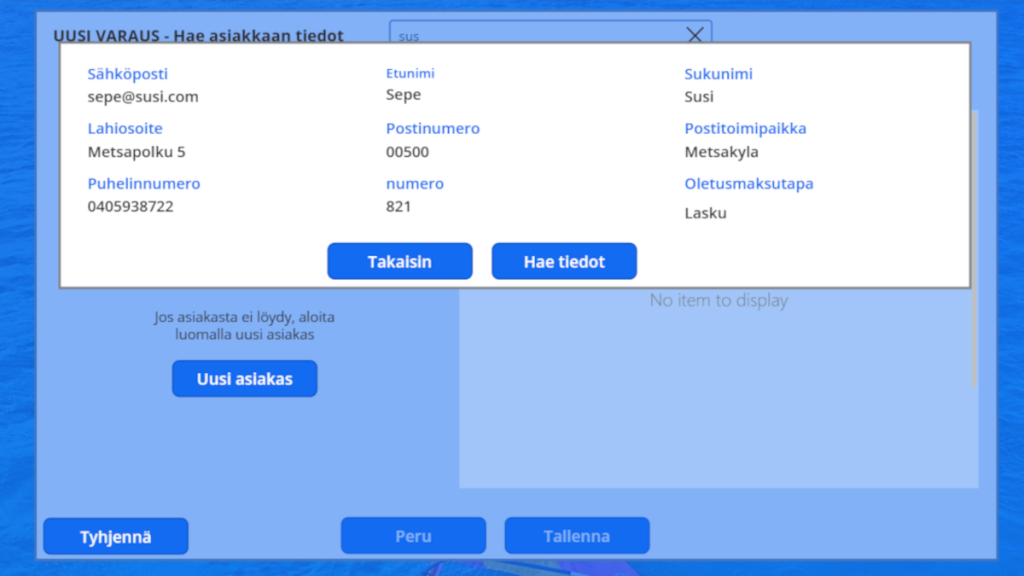Image resolution: width=1024 pixels, height=576 pixels.
Task: Click the Lahiosoite label
Action: coord(125,129)
